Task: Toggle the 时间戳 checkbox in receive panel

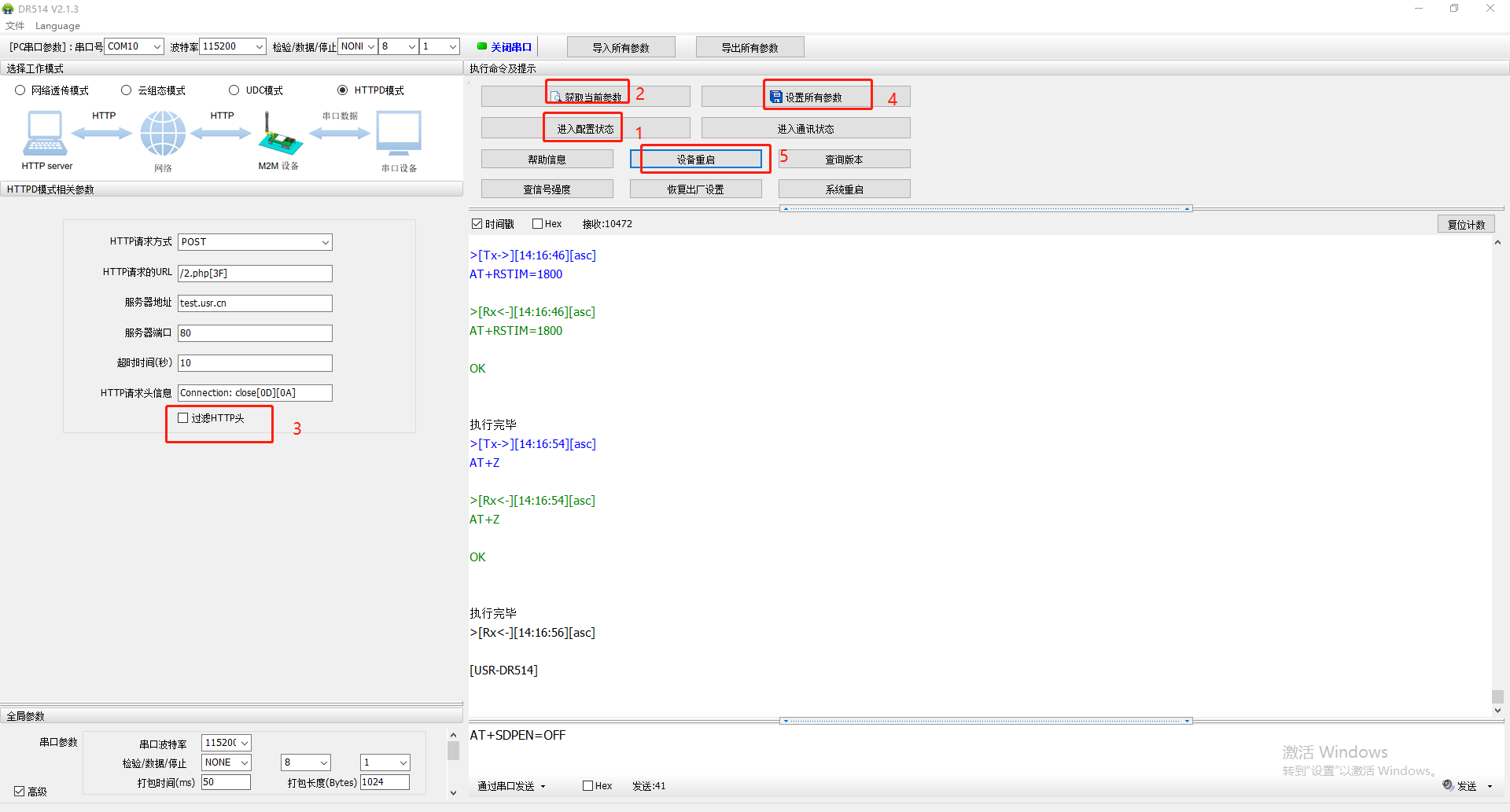Action: 477,224
